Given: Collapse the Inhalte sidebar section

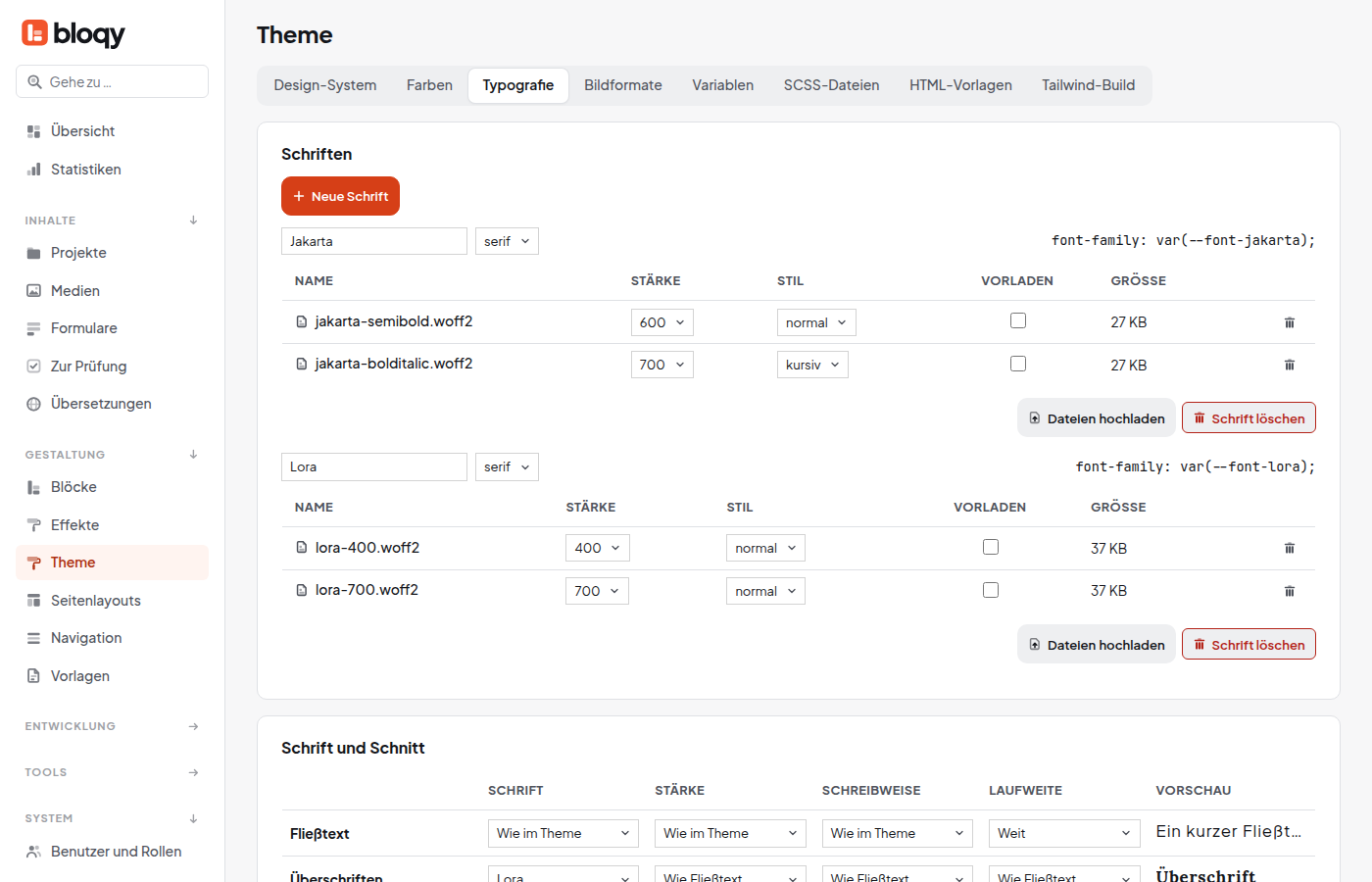Looking at the screenshot, I should 193,220.
